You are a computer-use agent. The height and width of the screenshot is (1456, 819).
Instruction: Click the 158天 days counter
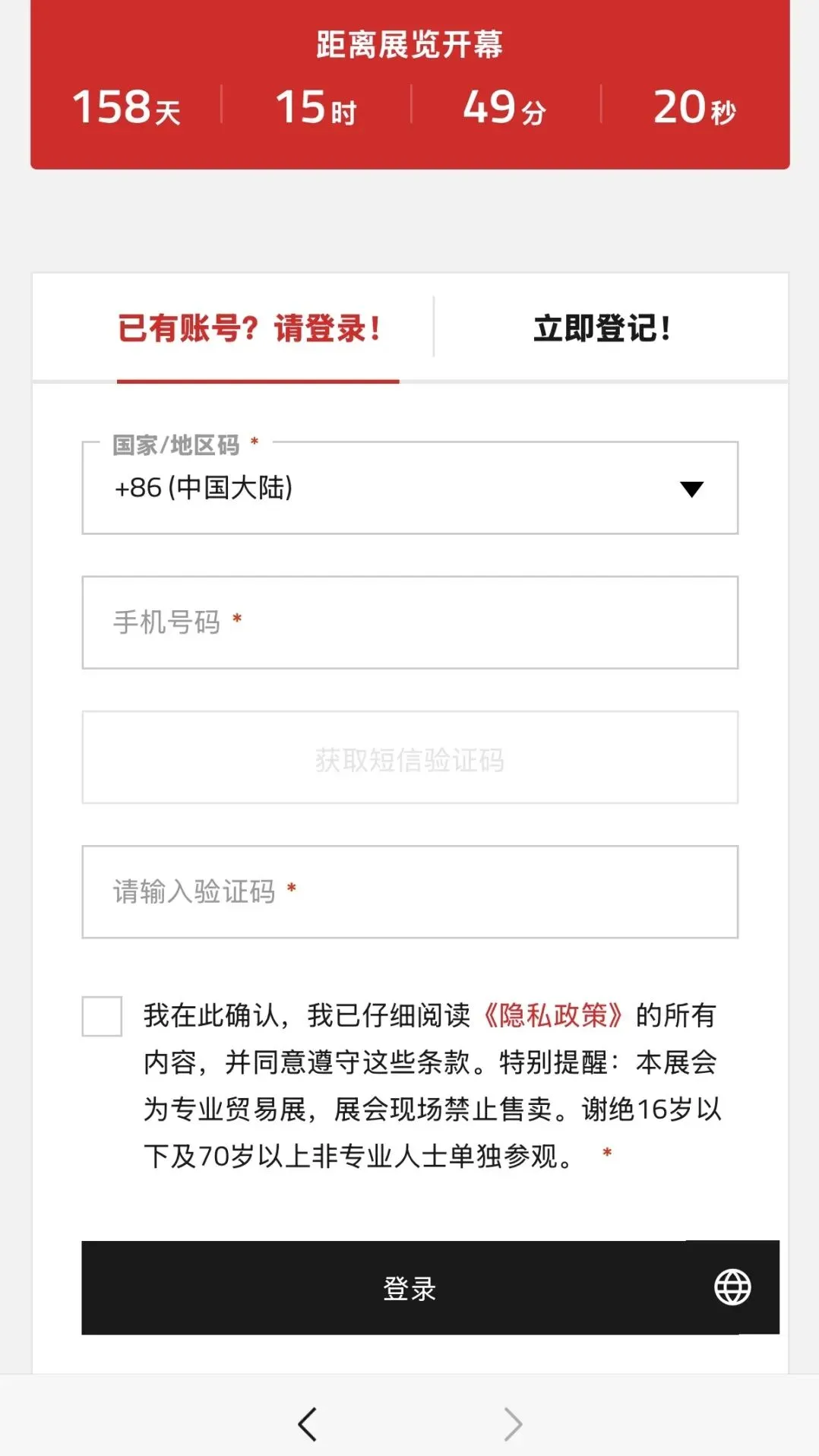tap(126, 107)
